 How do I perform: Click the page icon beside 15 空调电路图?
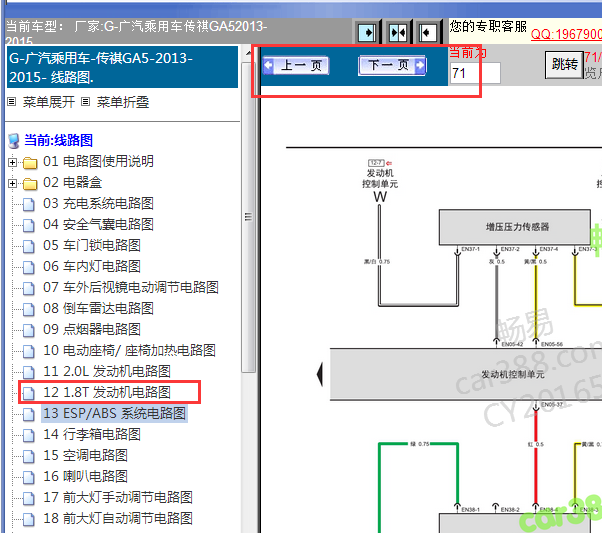click(x=29, y=457)
